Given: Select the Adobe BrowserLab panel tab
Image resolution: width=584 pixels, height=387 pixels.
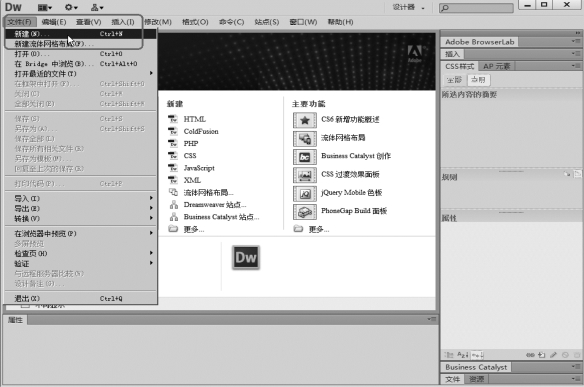Looking at the screenshot, I should tap(480, 42).
